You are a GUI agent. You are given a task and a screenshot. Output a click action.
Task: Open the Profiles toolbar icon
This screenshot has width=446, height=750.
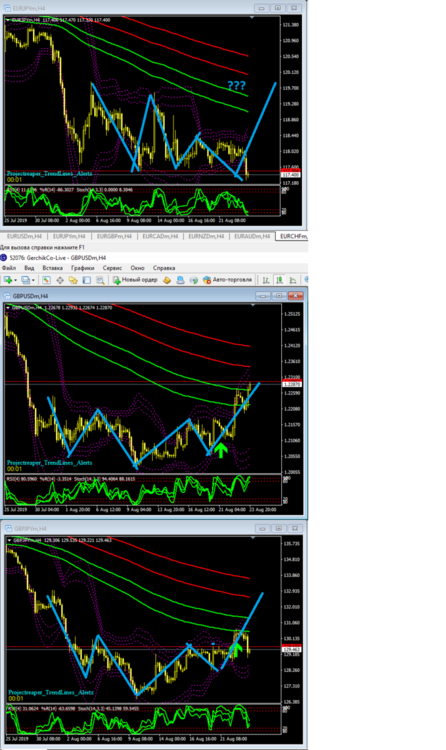pyautogui.click(x=26, y=280)
